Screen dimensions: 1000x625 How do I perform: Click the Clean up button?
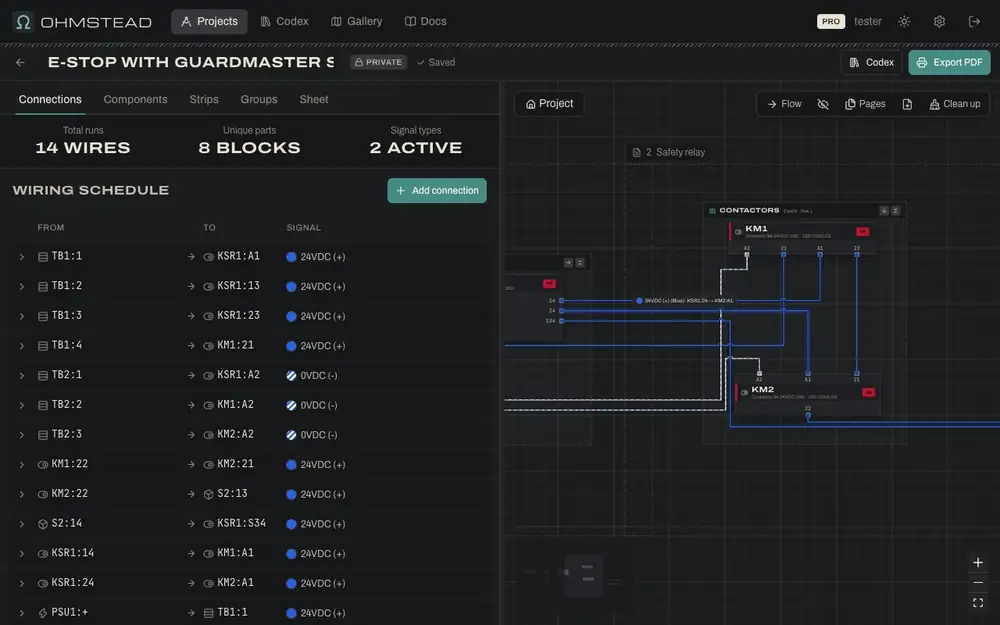coord(955,104)
